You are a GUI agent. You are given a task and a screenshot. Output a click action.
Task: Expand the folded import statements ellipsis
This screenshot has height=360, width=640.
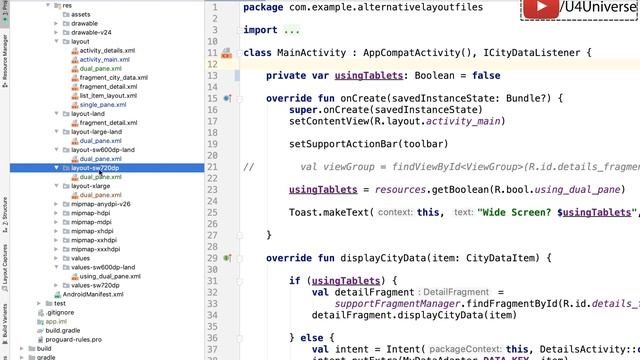click(292, 30)
